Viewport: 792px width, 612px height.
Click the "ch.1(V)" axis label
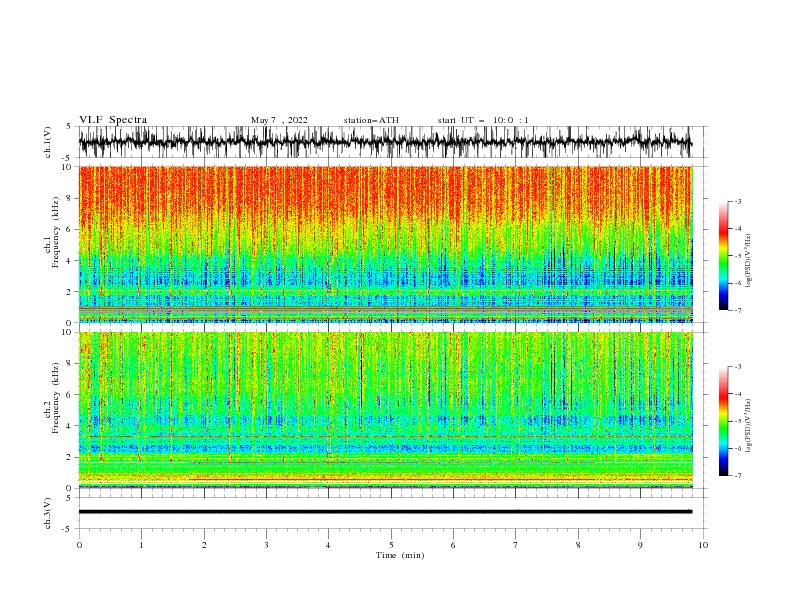48,142
